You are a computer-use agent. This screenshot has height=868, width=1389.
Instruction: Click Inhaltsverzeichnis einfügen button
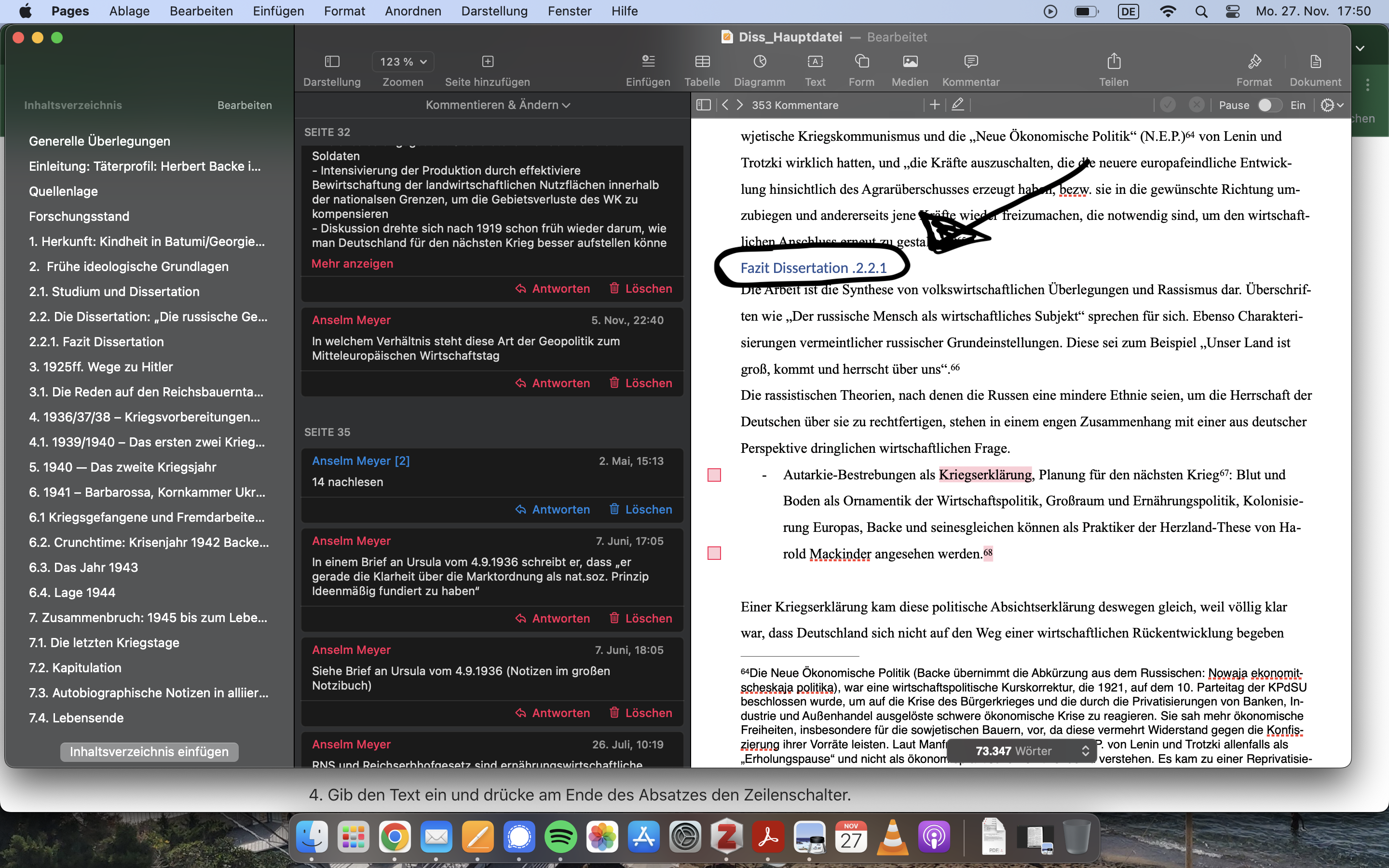click(x=149, y=751)
